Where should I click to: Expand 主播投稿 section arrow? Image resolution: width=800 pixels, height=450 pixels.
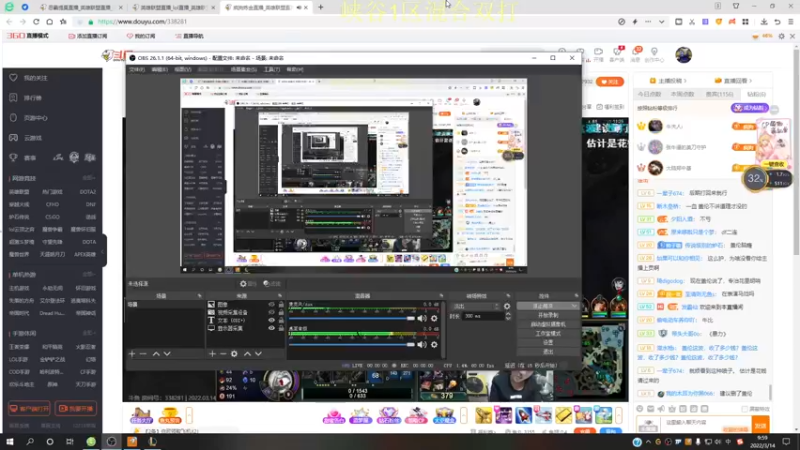click(685, 81)
